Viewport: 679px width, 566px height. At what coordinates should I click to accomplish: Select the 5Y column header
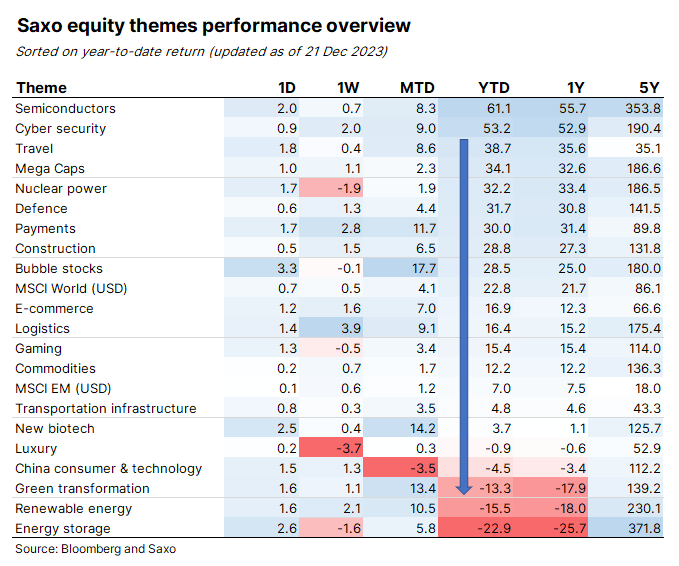pyautogui.click(x=647, y=87)
